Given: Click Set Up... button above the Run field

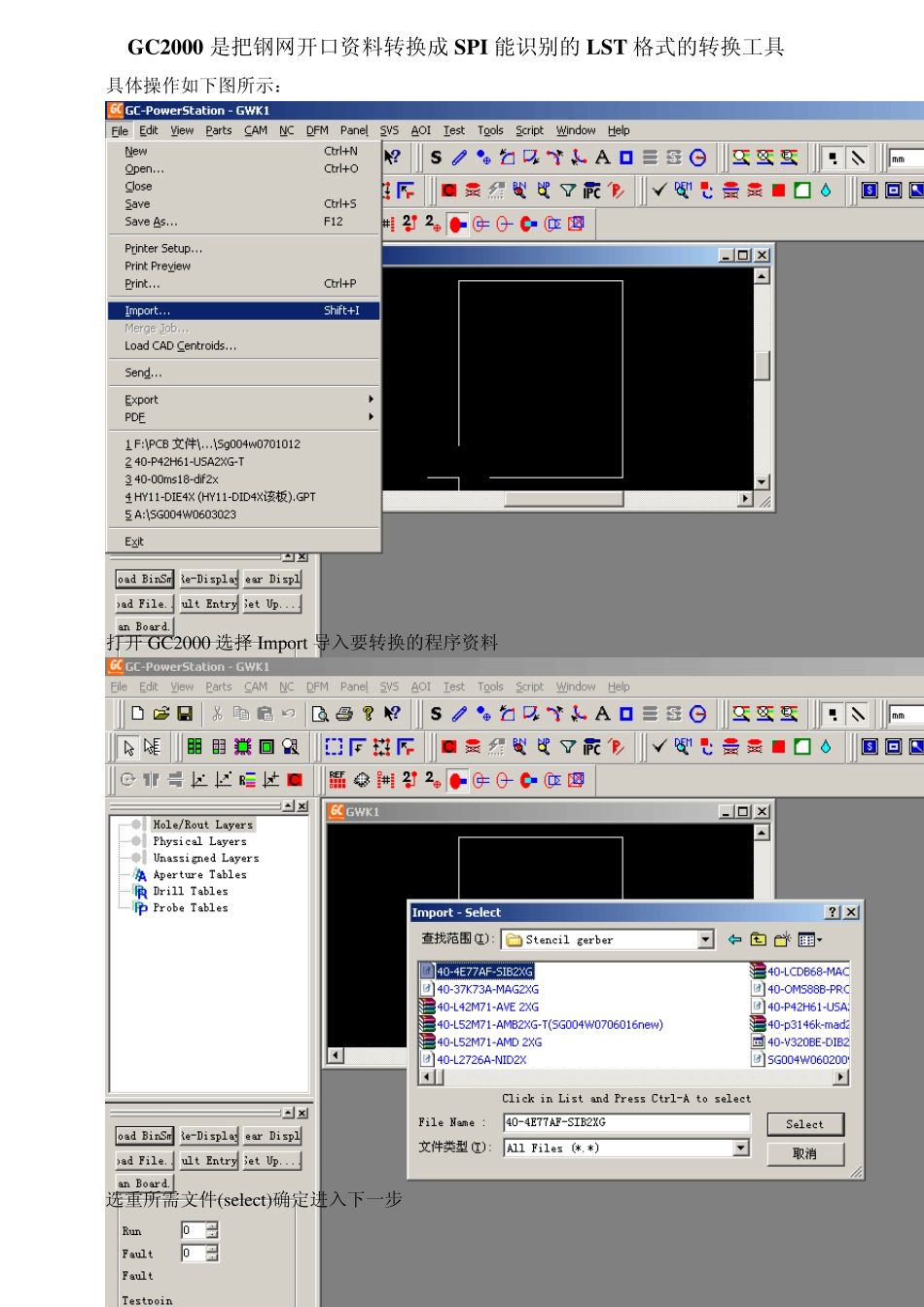Looking at the screenshot, I should [x=272, y=1160].
